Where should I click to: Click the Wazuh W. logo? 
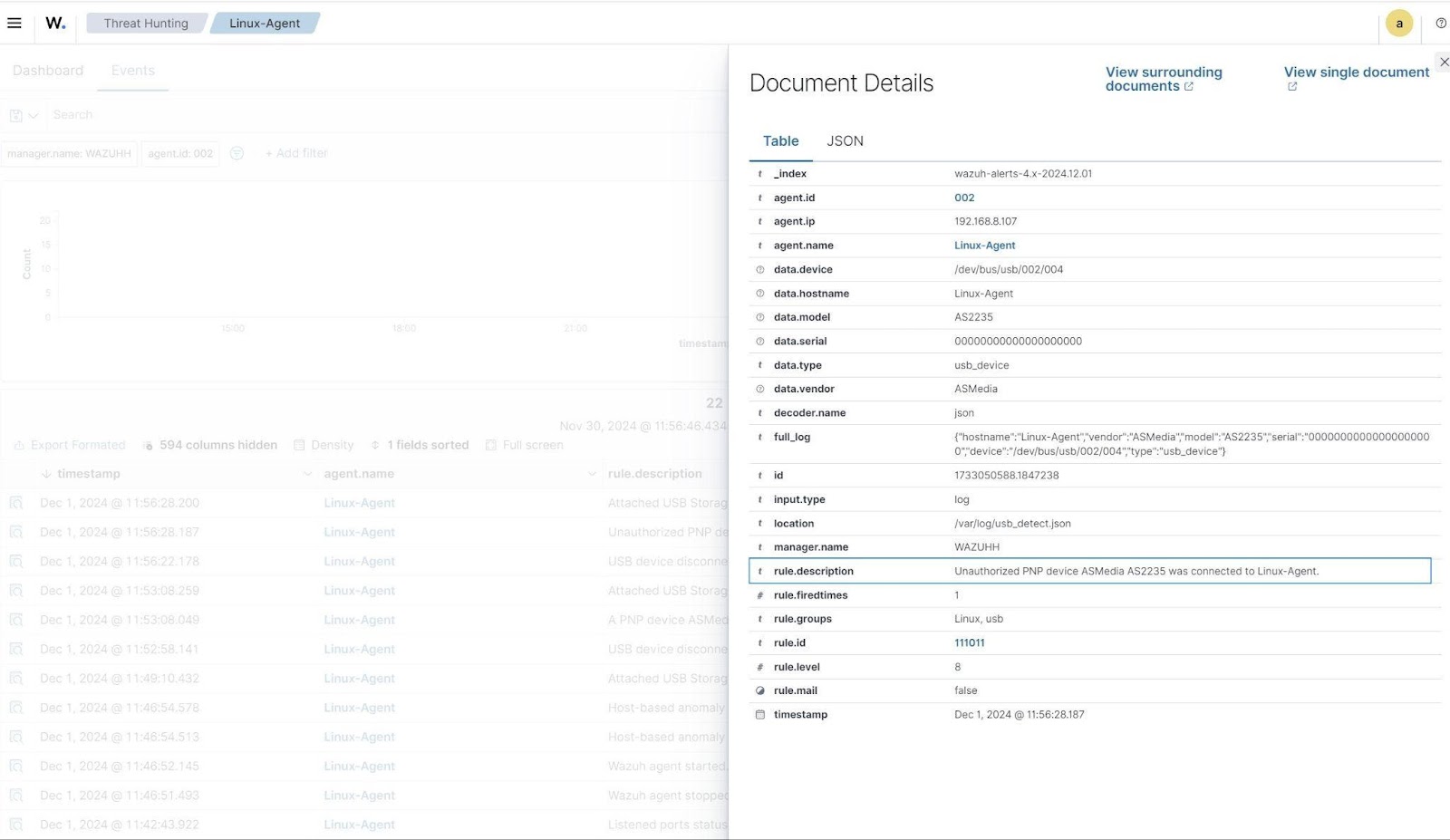click(56, 23)
